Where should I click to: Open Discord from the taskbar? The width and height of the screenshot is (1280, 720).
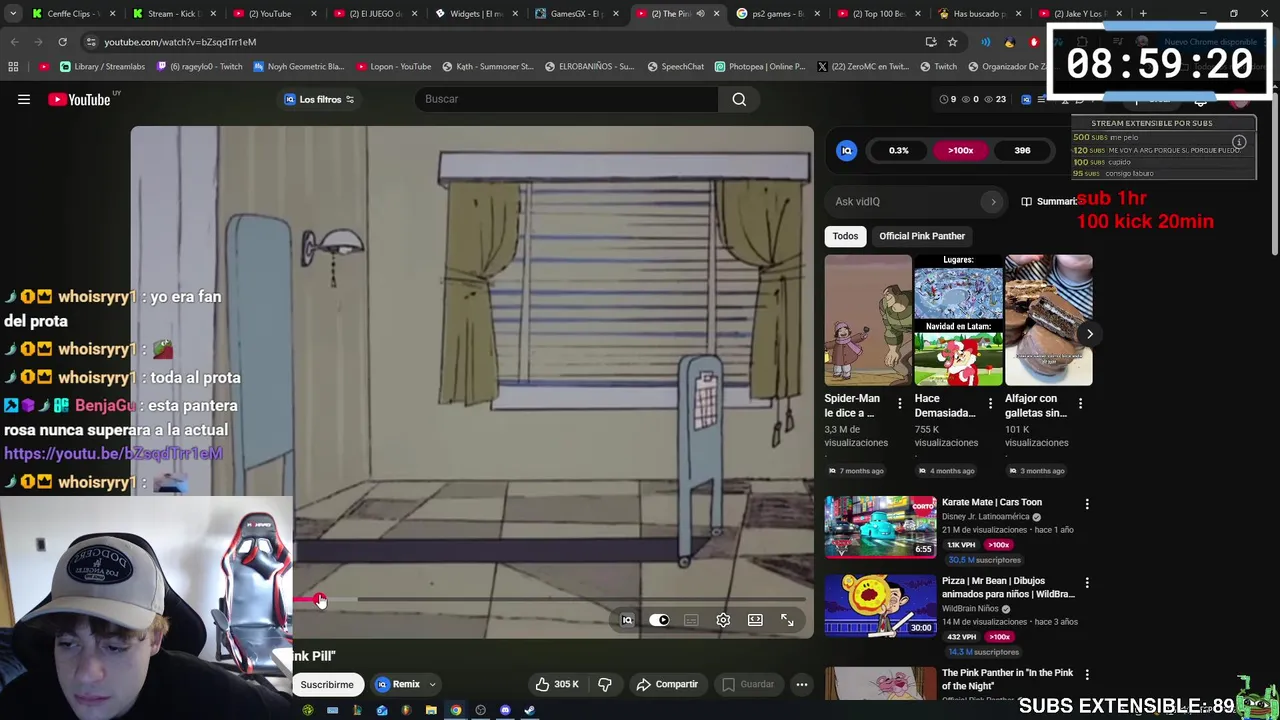(505, 710)
